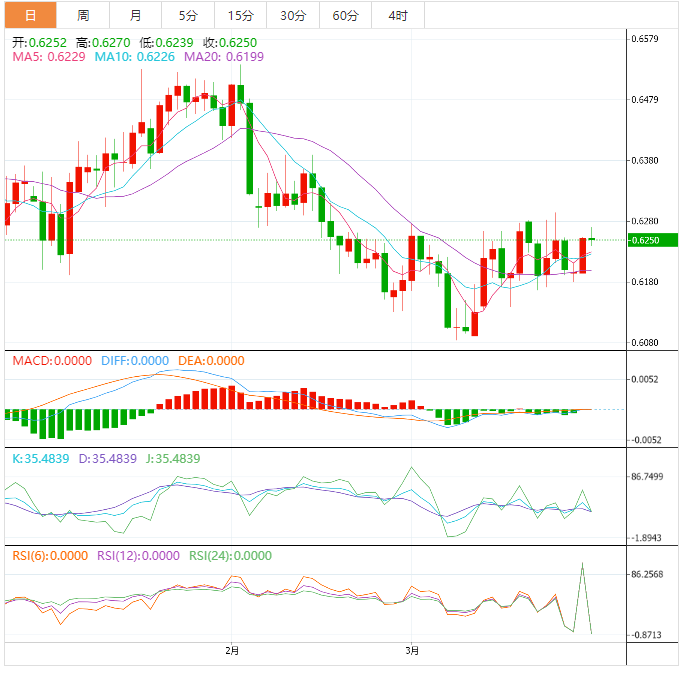Switch to the 日 daily chart tab

pos(30,15)
